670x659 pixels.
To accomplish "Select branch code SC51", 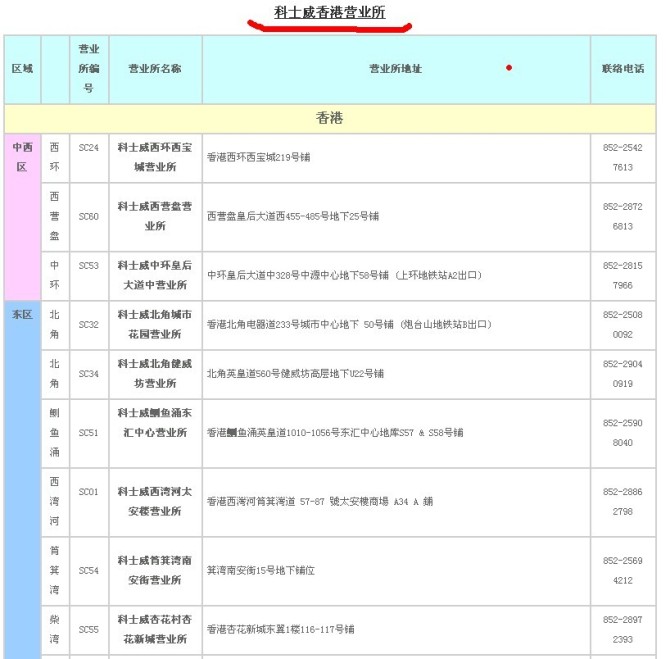I will point(89,433).
